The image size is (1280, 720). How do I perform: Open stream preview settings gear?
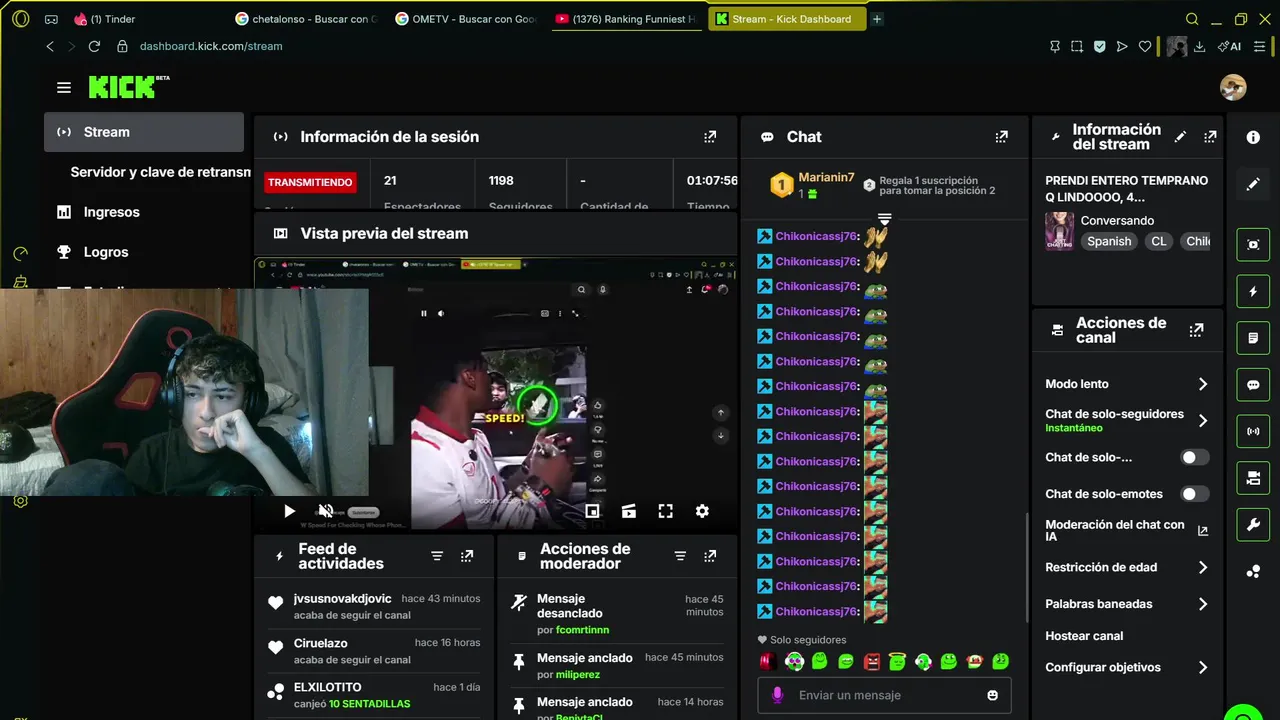tap(702, 511)
